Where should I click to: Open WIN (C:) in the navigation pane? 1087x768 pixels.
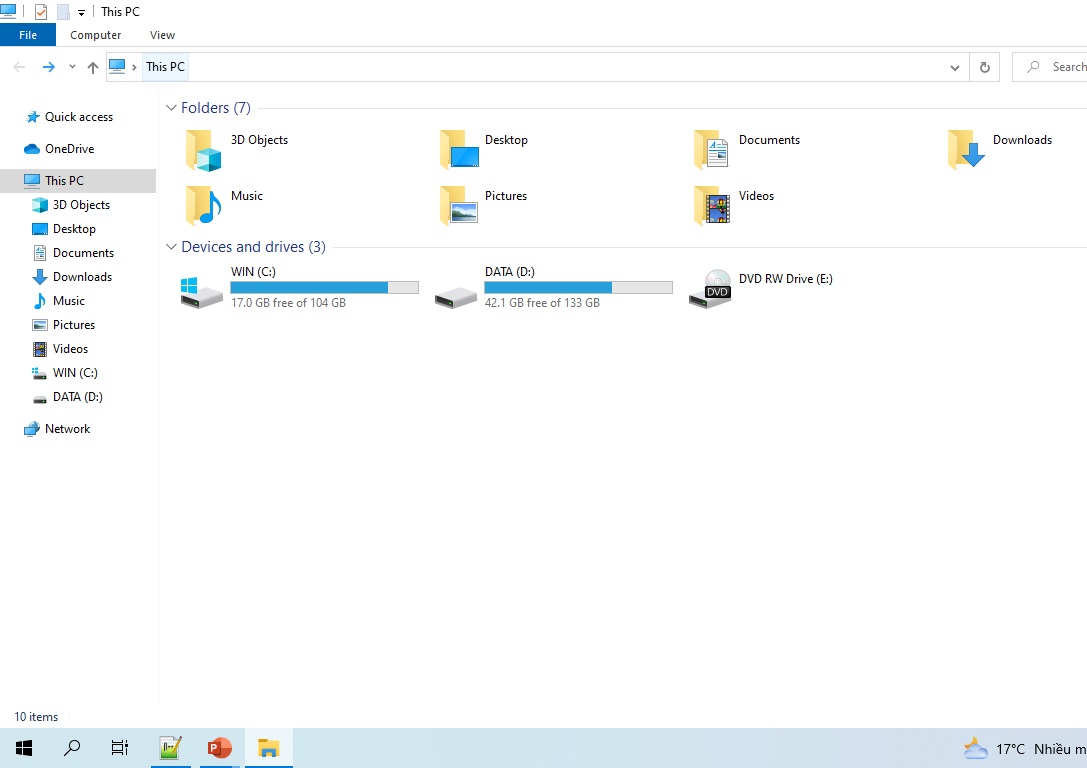click(75, 373)
